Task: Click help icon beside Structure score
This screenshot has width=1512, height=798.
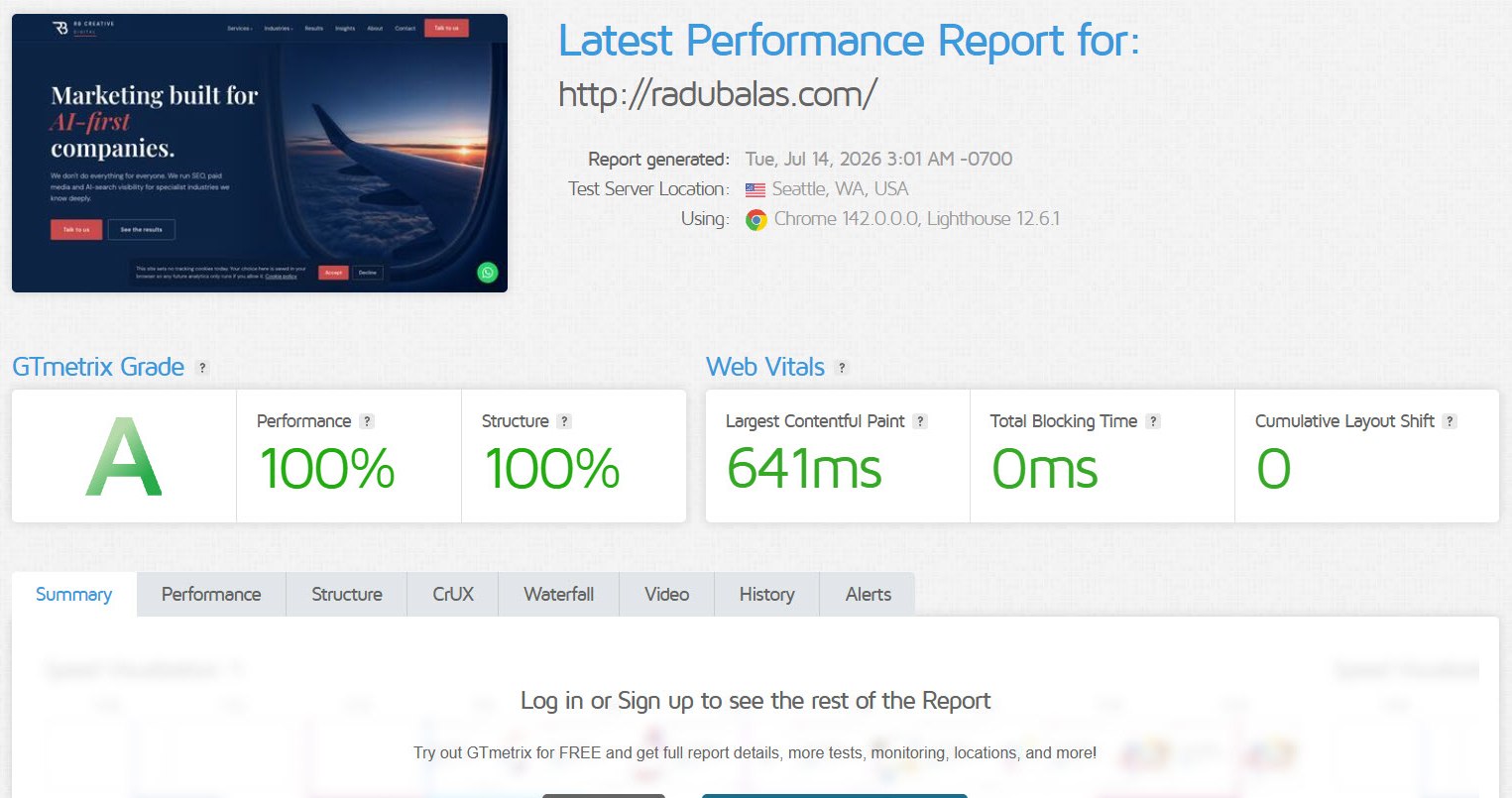Action: pos(564,421)
